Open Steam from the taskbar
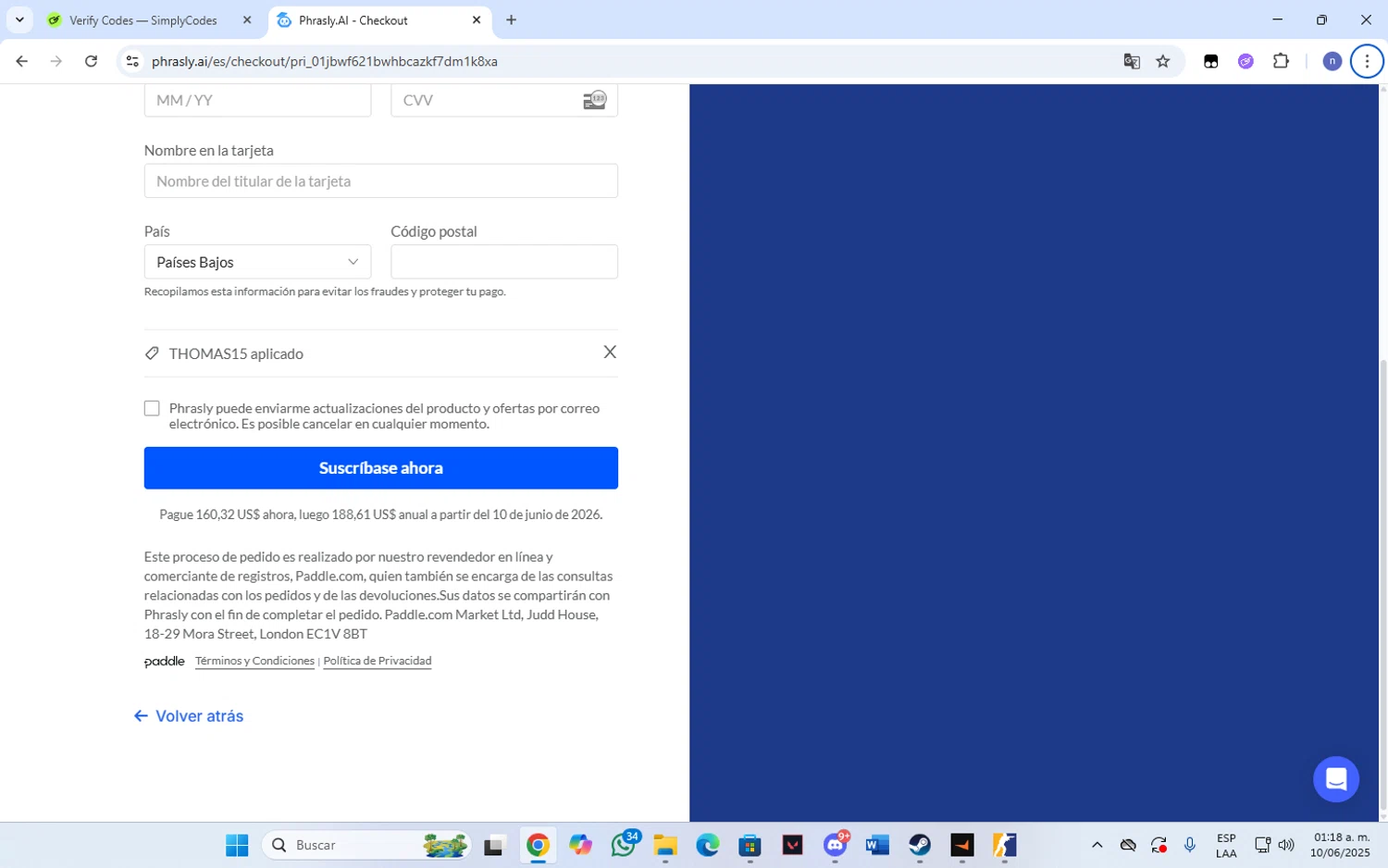 pos(920,845)
